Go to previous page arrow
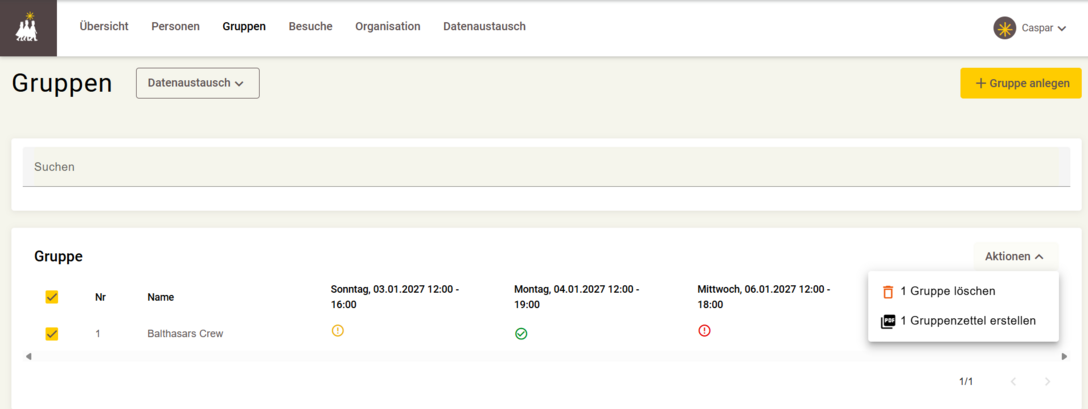The width and height of the screenshot is (1088, 409). point(1013,381)
